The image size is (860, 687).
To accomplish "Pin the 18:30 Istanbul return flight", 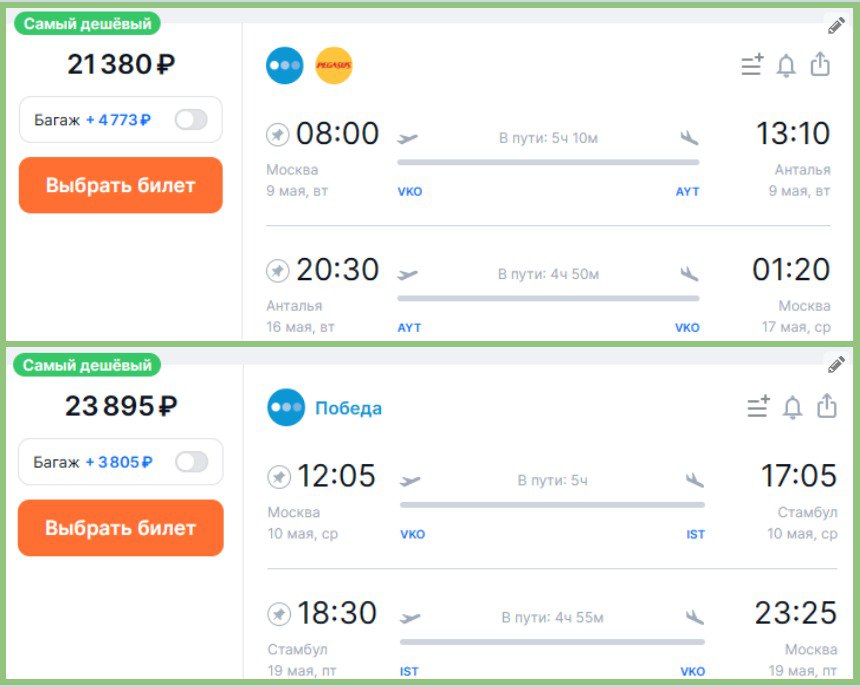I will pyautogui.click(x=279, y=613).
